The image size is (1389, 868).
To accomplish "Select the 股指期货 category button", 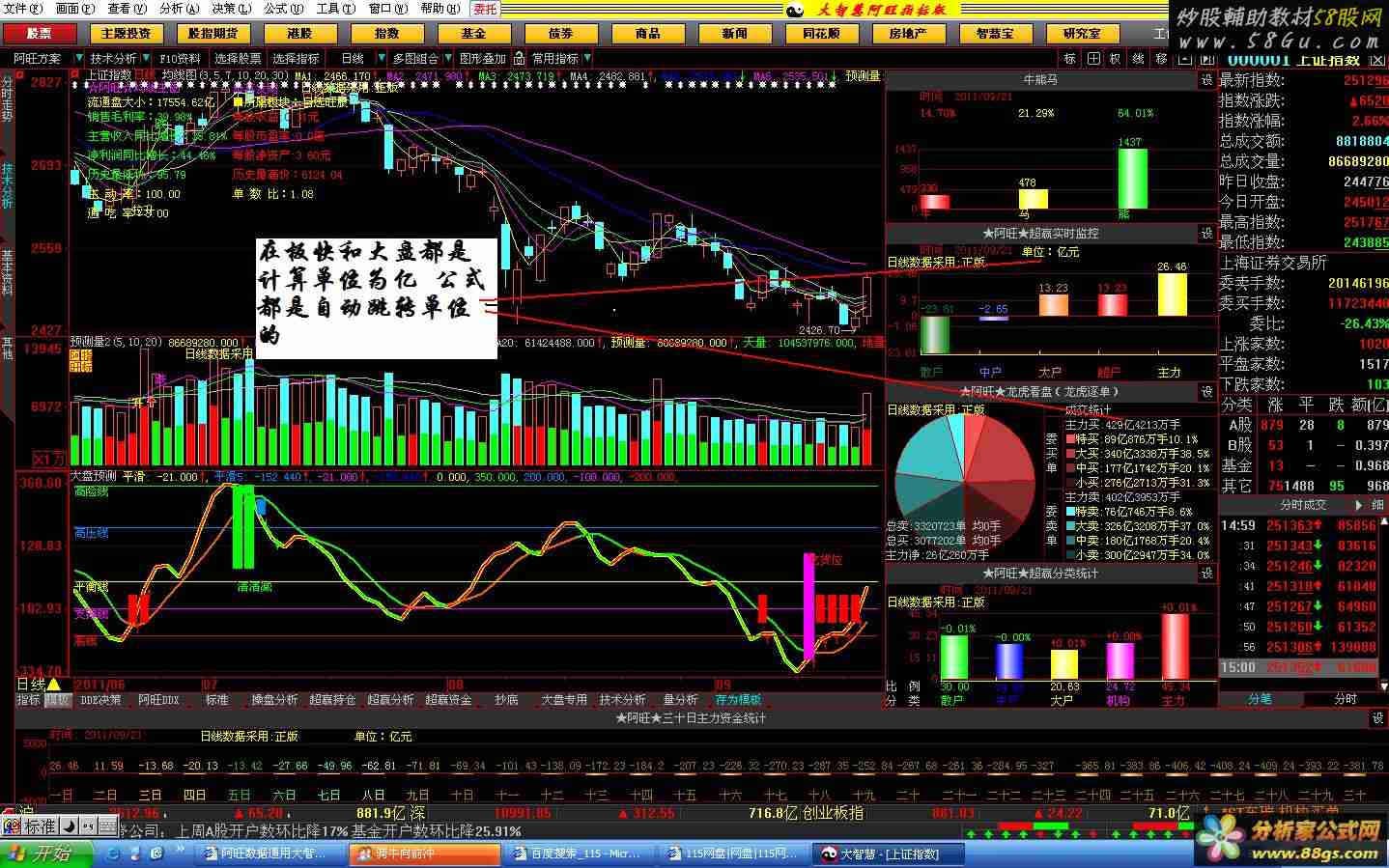I will tap(213, 33).
